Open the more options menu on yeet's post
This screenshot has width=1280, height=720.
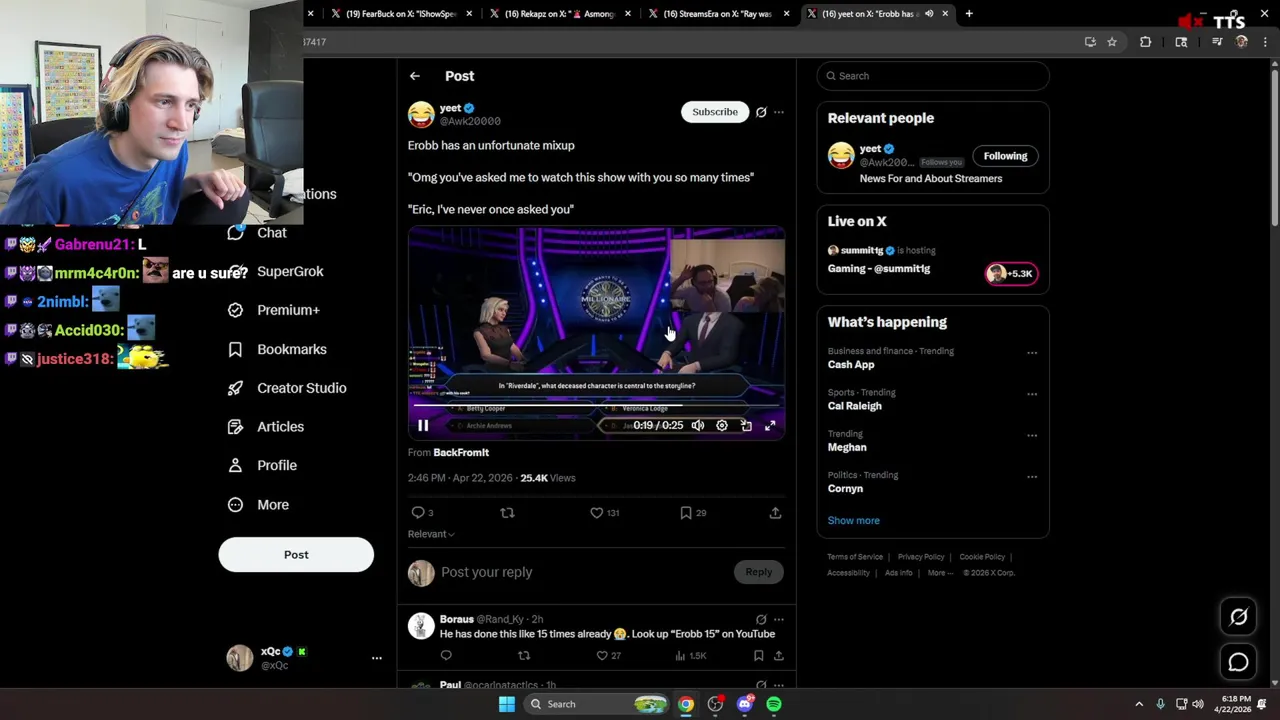pos(779,112)
